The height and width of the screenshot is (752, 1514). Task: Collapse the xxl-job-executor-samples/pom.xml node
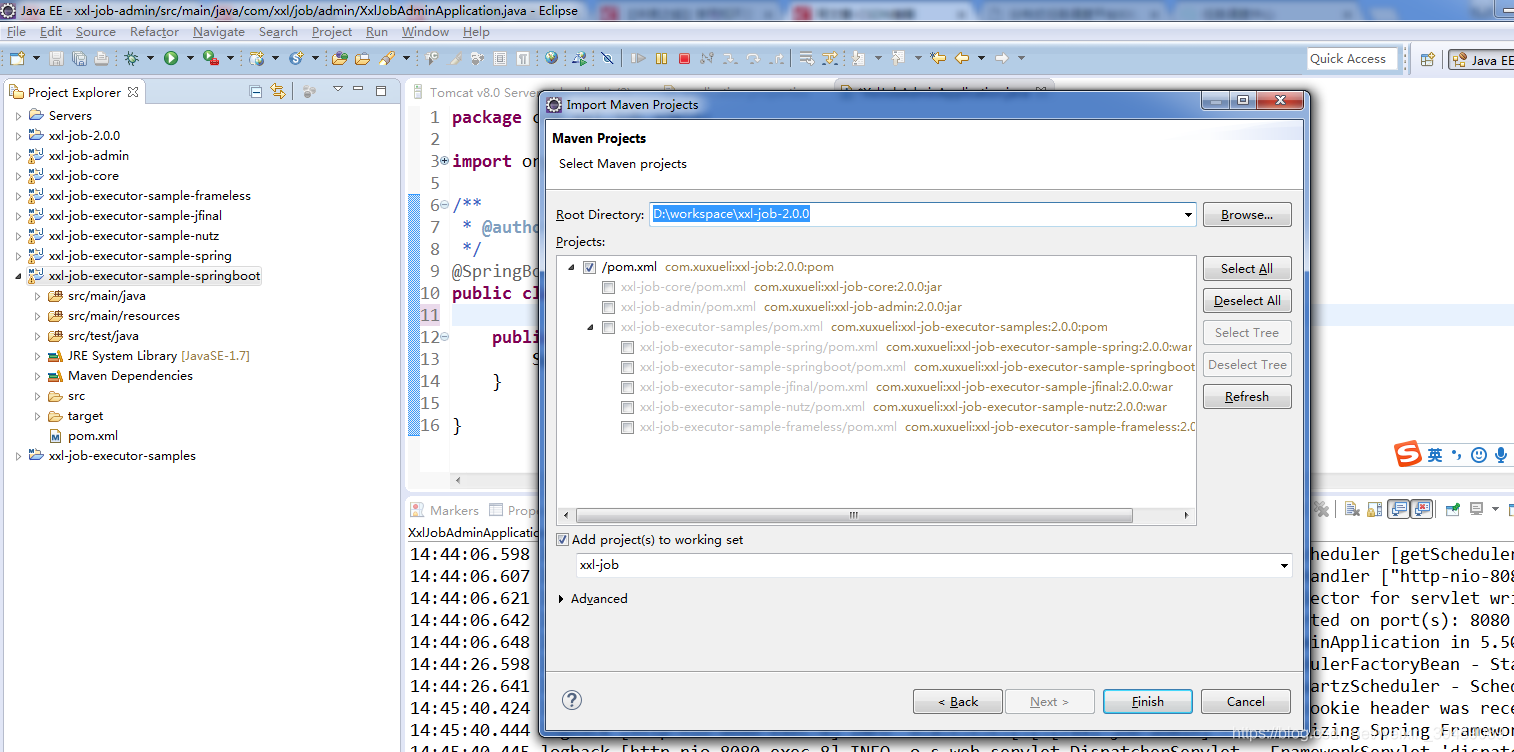pos(591,327)
